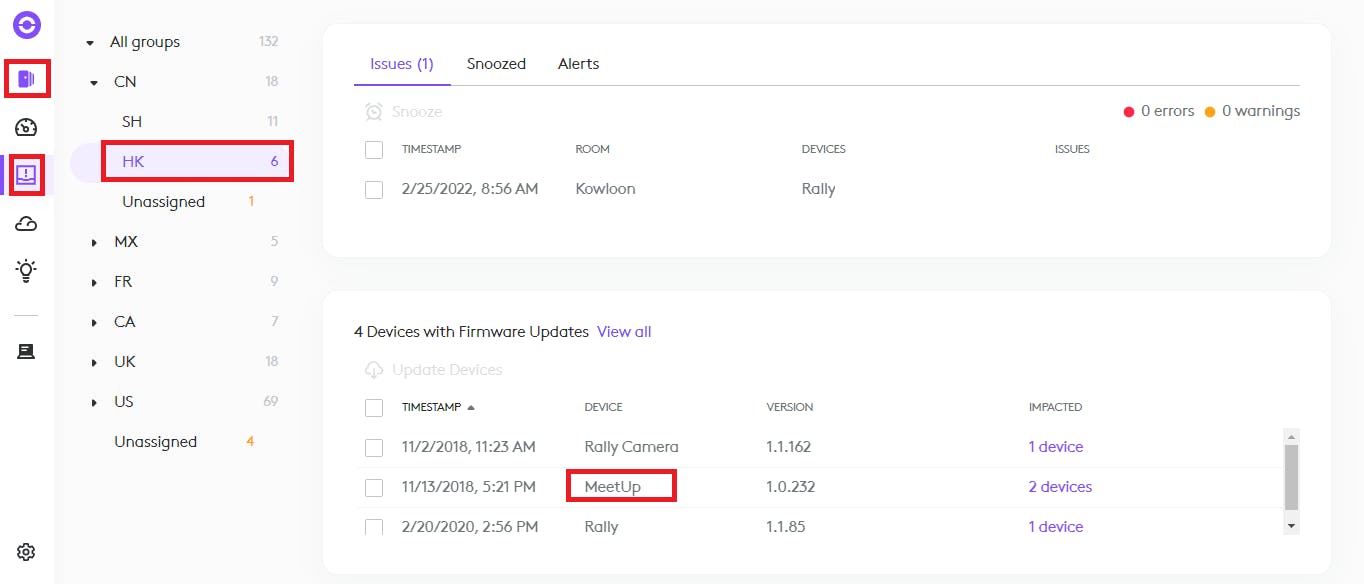Open the dashboard gauge icon
The image size is (1364, 584).
pos(27,127)
